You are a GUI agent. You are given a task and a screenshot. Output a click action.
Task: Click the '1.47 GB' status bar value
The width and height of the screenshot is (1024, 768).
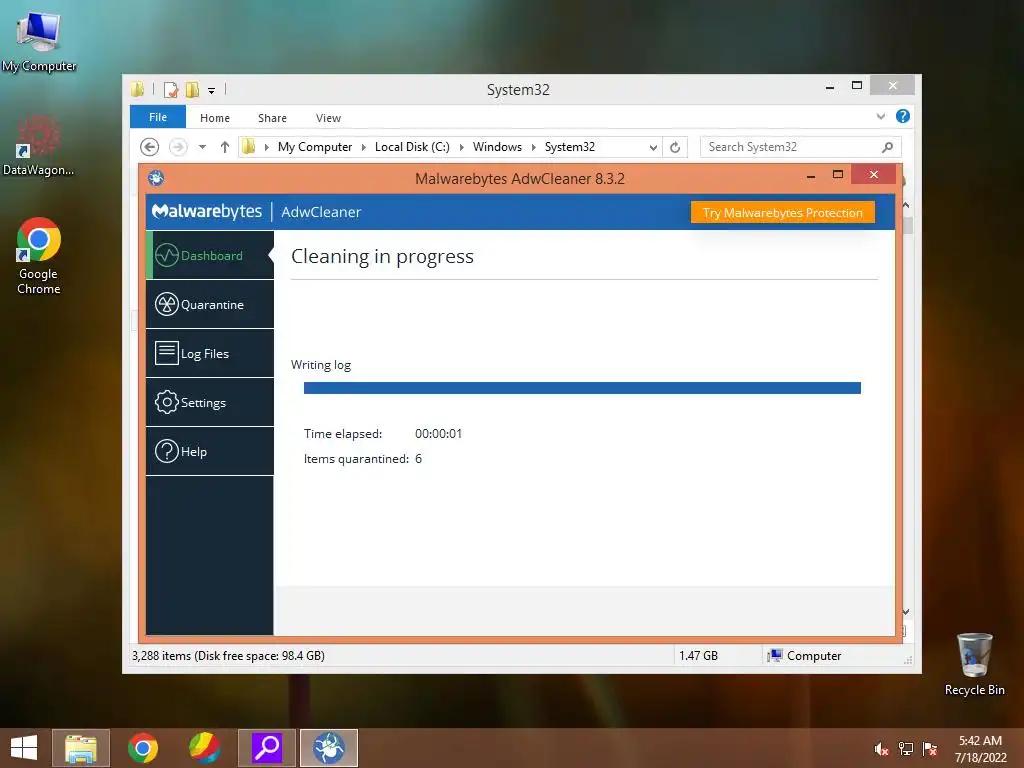(698, 656)
